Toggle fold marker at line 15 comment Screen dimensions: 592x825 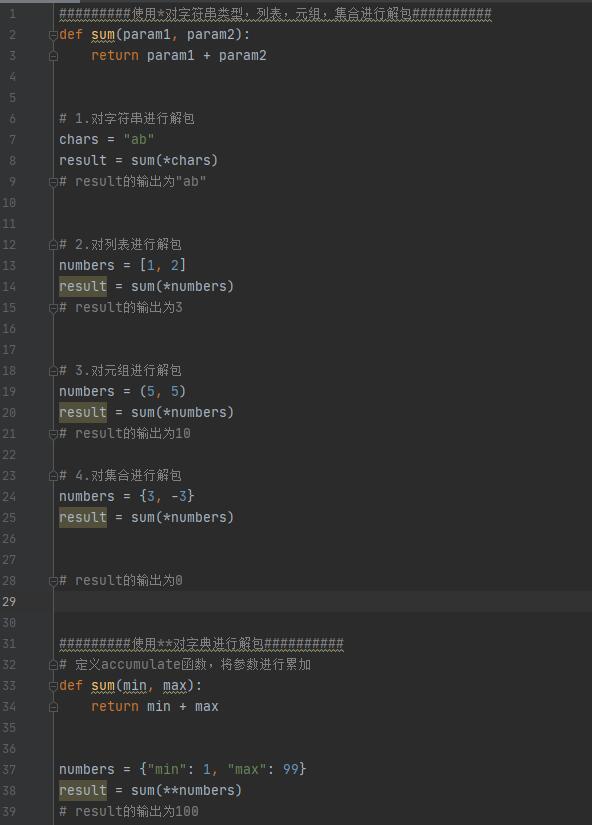53,308
